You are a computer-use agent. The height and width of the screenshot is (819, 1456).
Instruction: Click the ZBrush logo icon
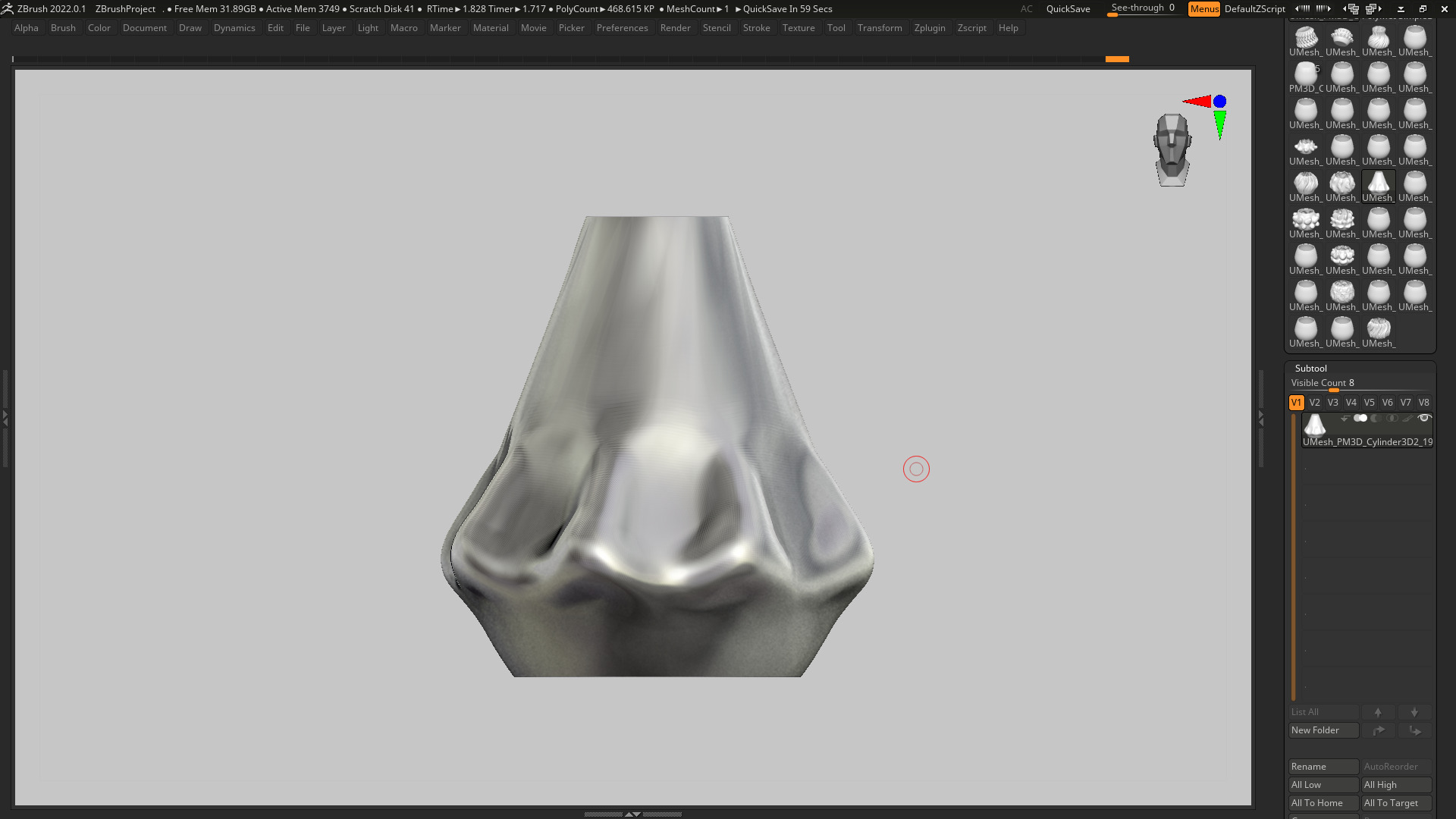click(7, 8)
